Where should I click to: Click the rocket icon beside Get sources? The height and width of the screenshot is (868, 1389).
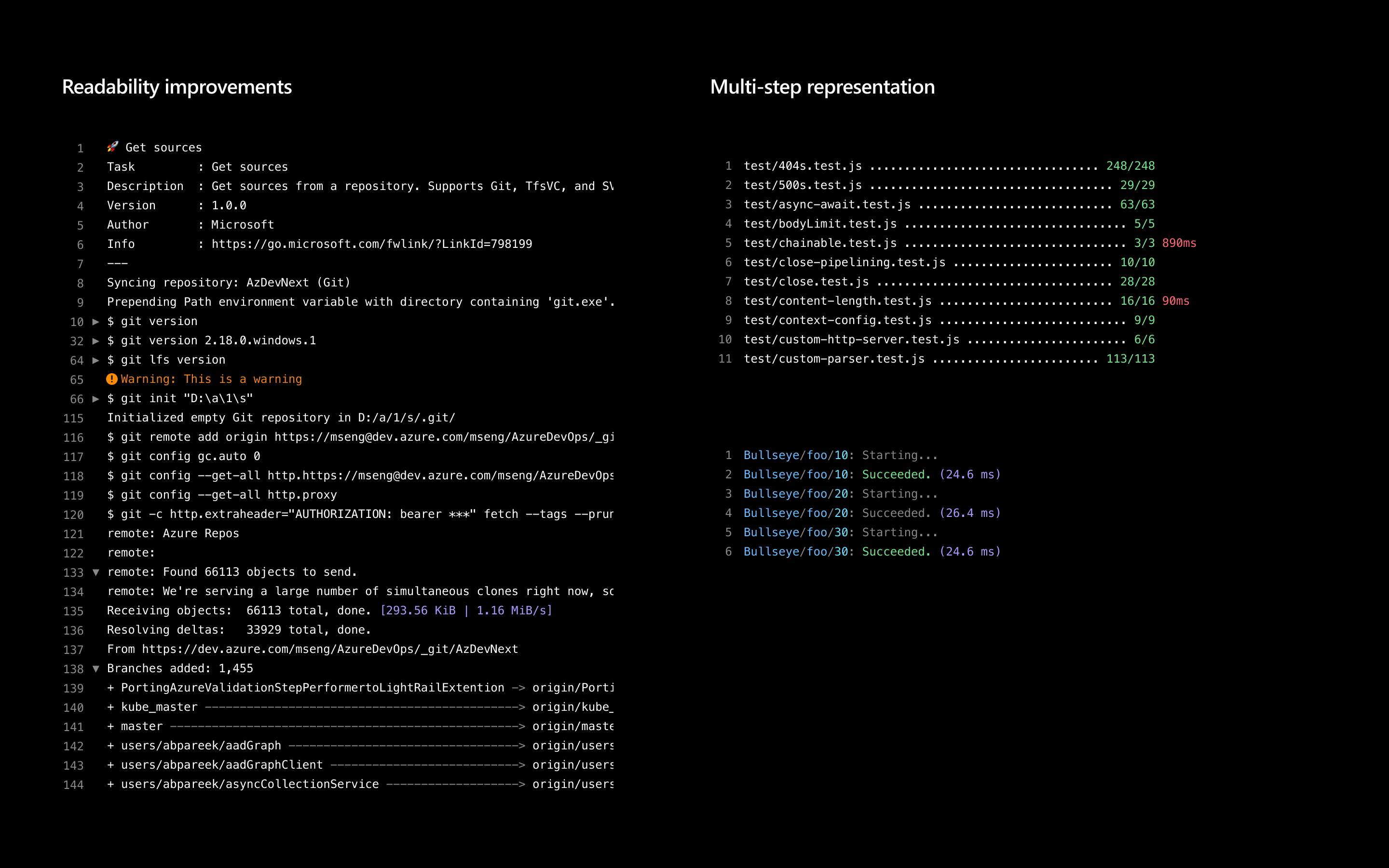click(x=112, y=147)
